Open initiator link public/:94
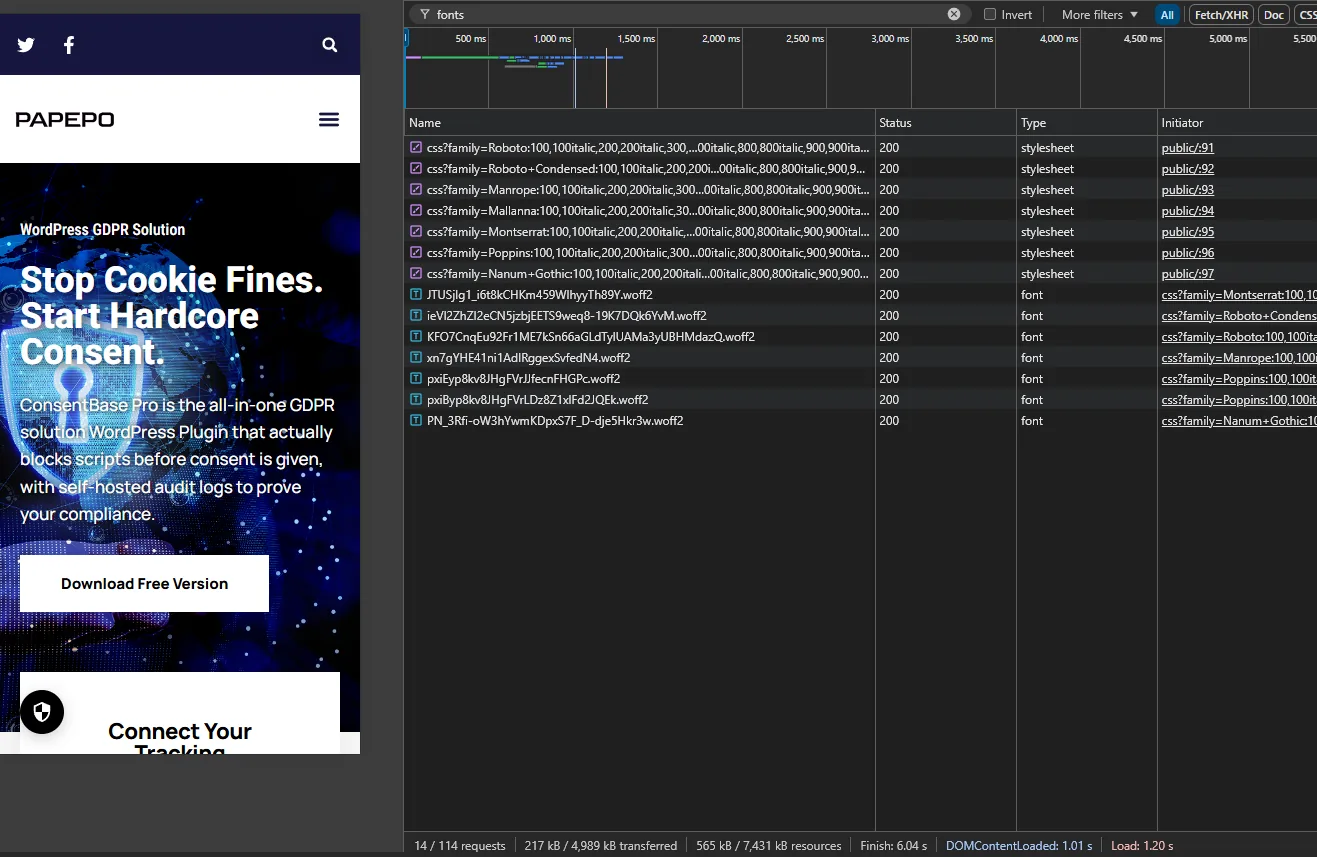1317x857 pixels. tap(1188, 211)
